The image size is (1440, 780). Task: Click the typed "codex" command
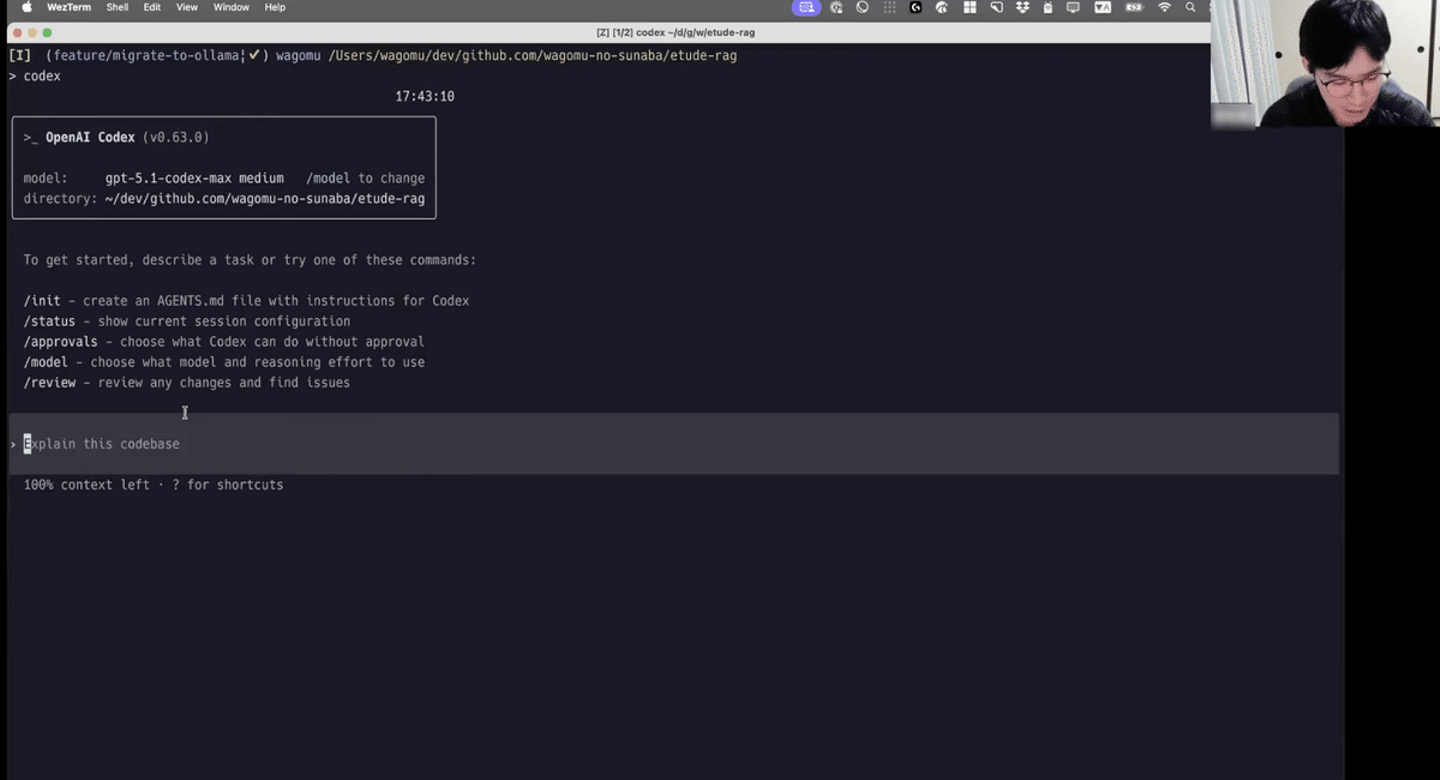click(42, 76)
